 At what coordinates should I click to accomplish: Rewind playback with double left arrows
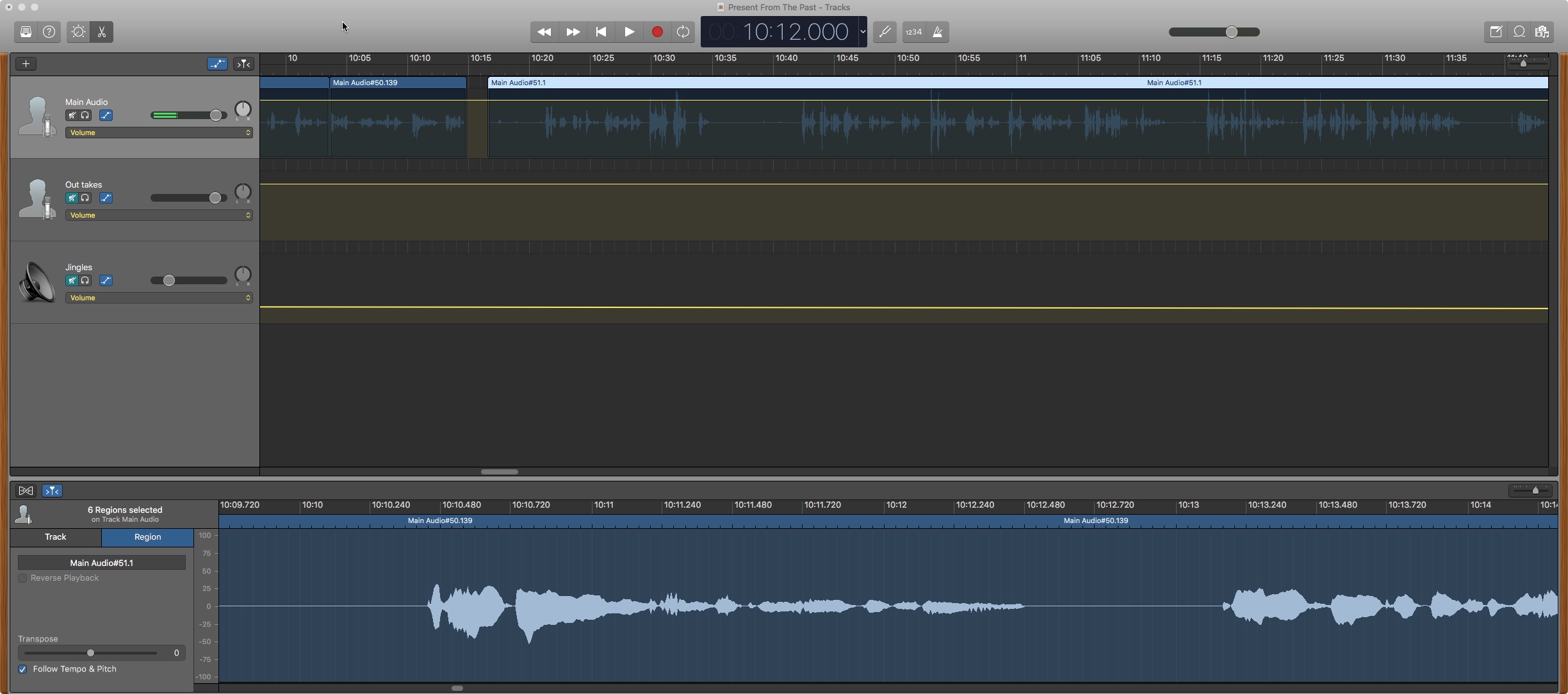(x=544, y=32)
